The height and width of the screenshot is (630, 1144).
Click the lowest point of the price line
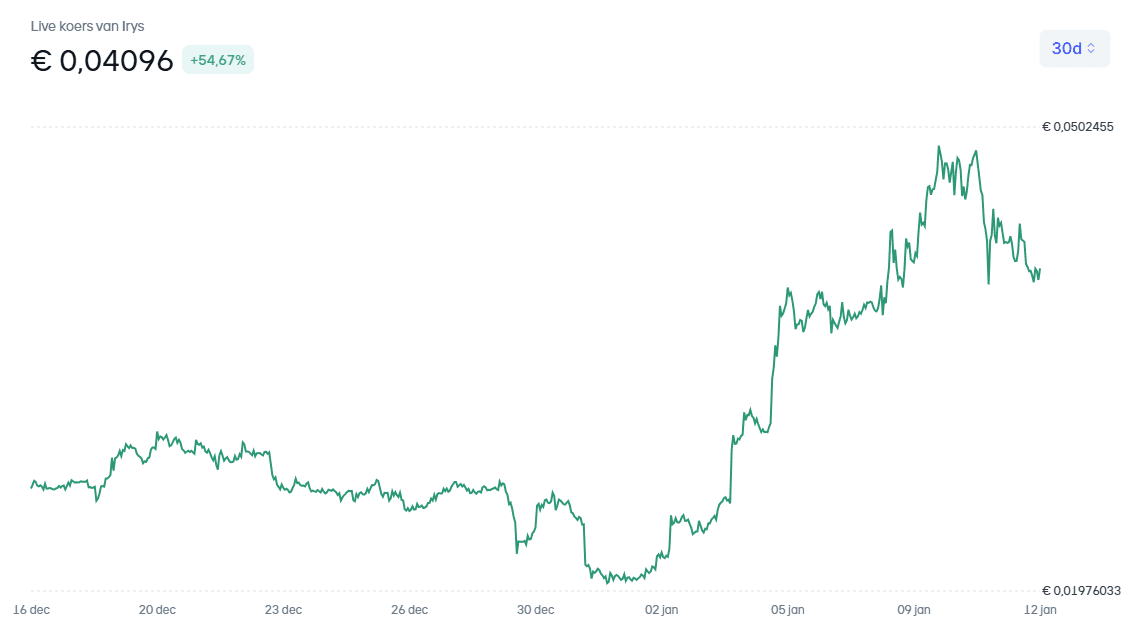[607, 581]
